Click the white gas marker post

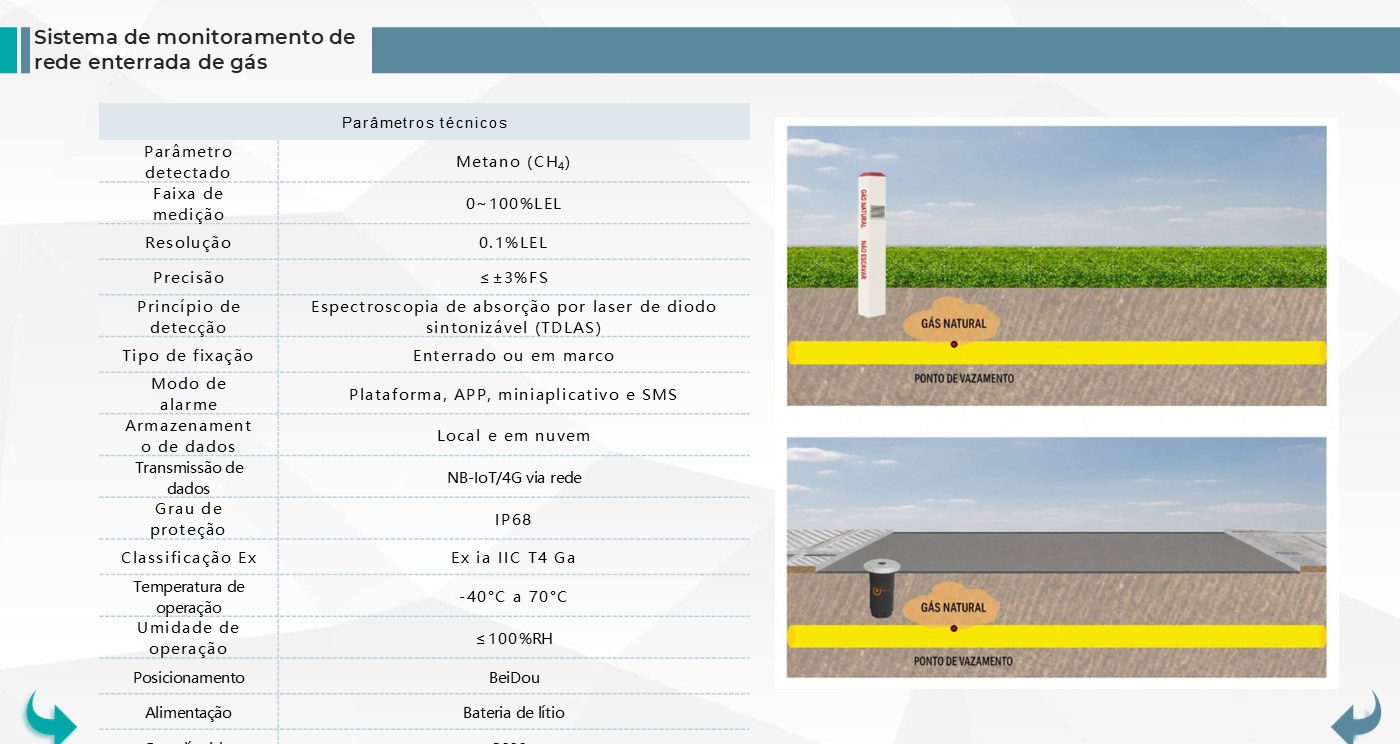coord(873,246)
